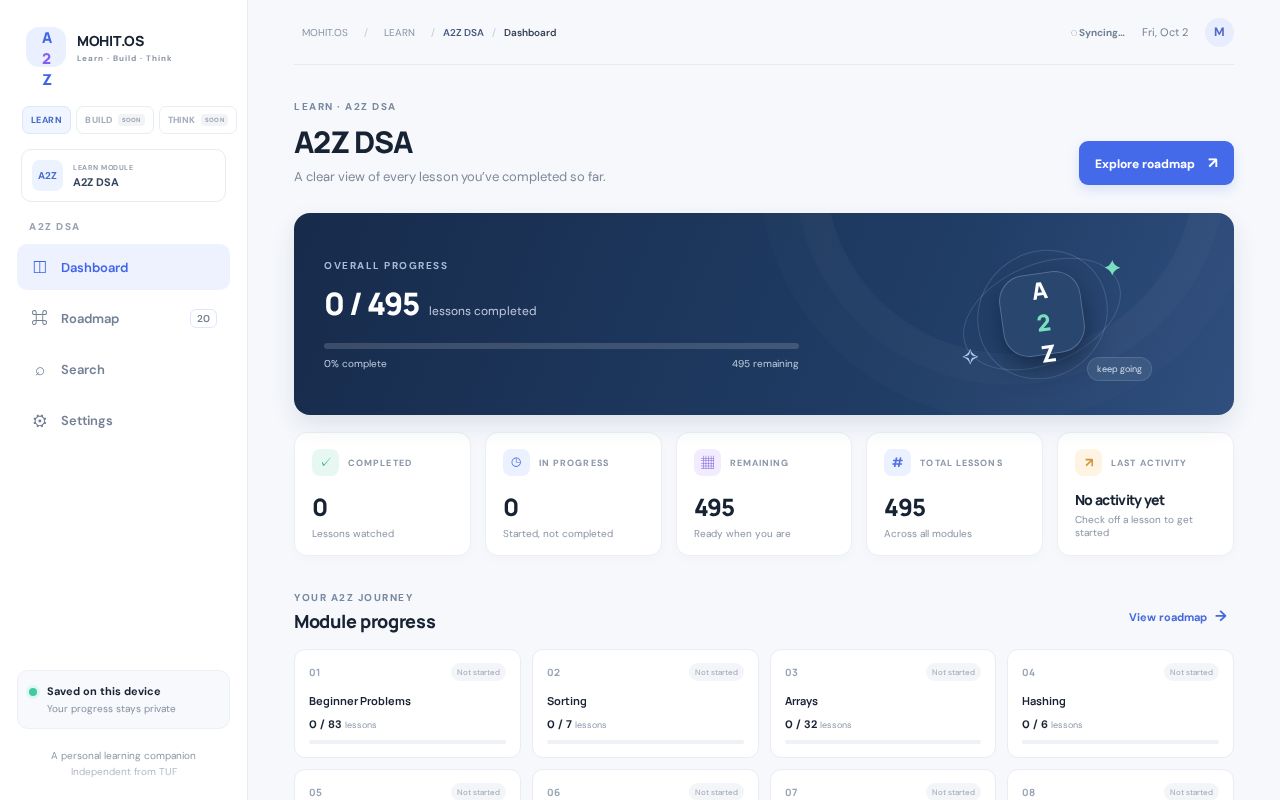Open the user avatar M
1280x800 pixels.
click(1219, 32)
